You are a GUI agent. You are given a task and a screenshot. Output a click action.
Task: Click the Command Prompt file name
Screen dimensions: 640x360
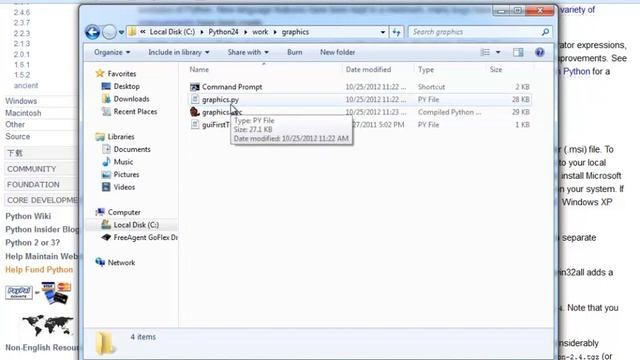232,87
